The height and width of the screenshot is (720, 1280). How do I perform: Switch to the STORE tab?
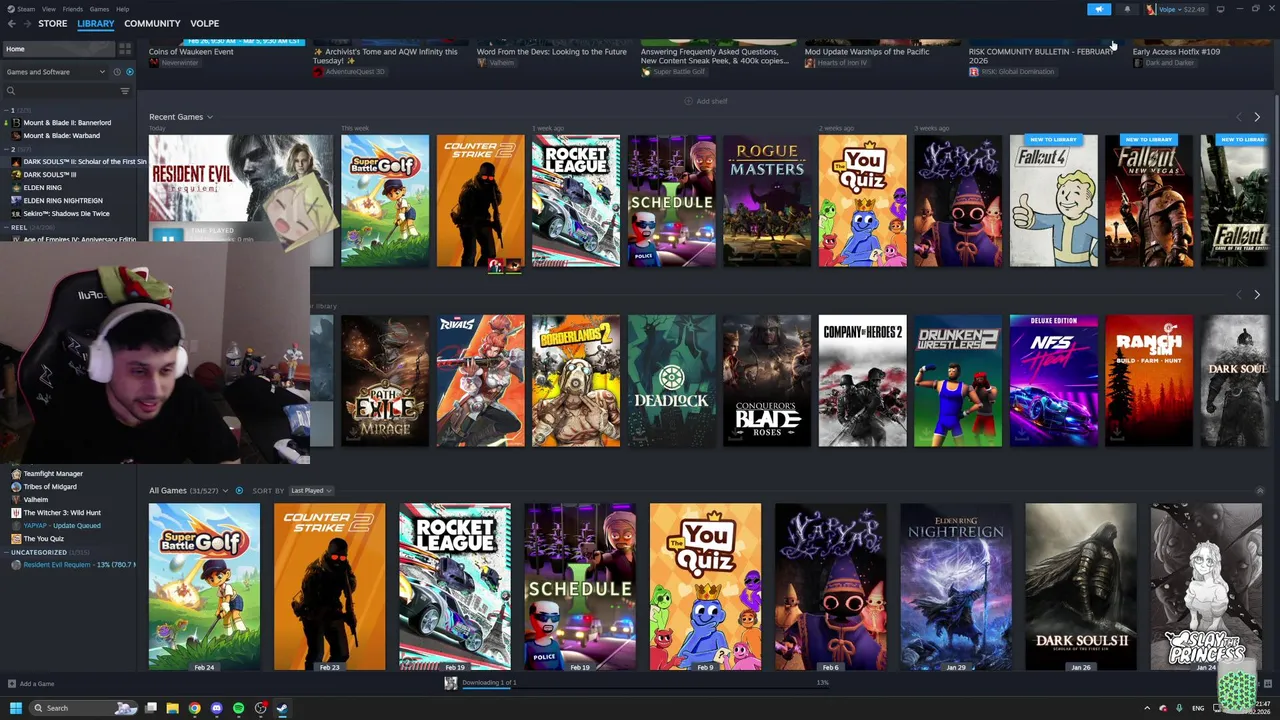tap(53, 23)
